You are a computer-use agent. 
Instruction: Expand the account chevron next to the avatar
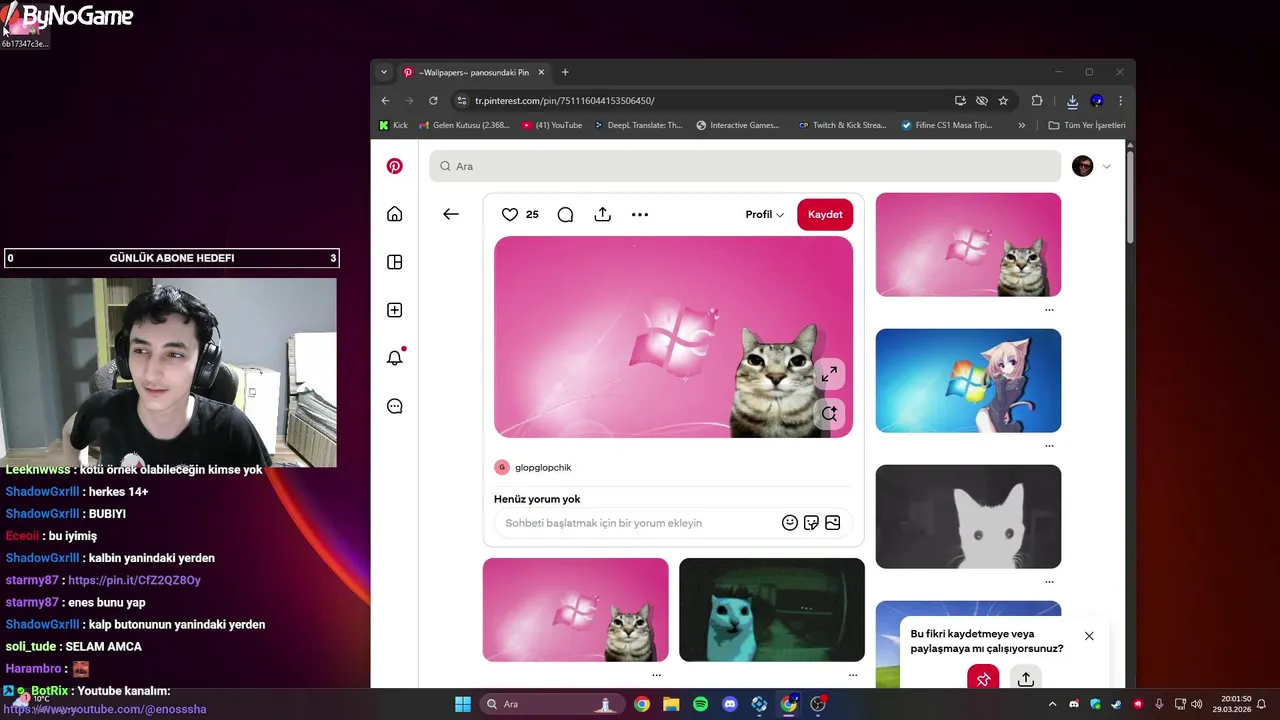click(1106, 166)
